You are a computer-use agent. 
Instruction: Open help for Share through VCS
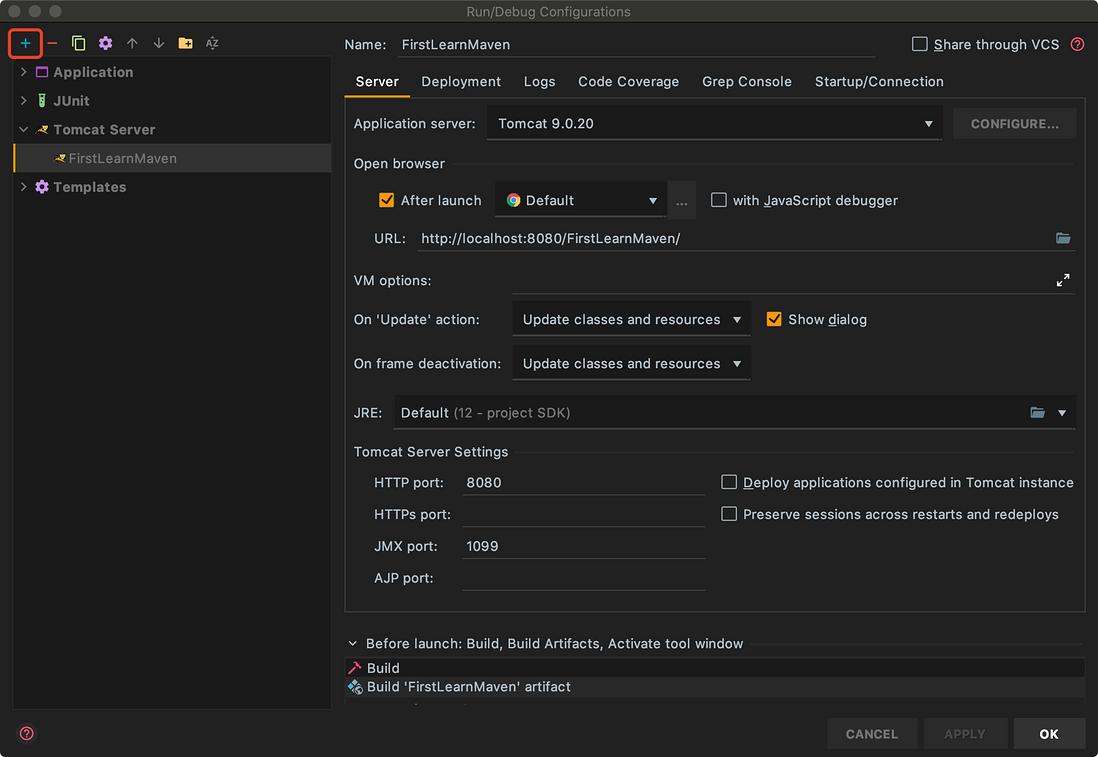click(1077, 44)
